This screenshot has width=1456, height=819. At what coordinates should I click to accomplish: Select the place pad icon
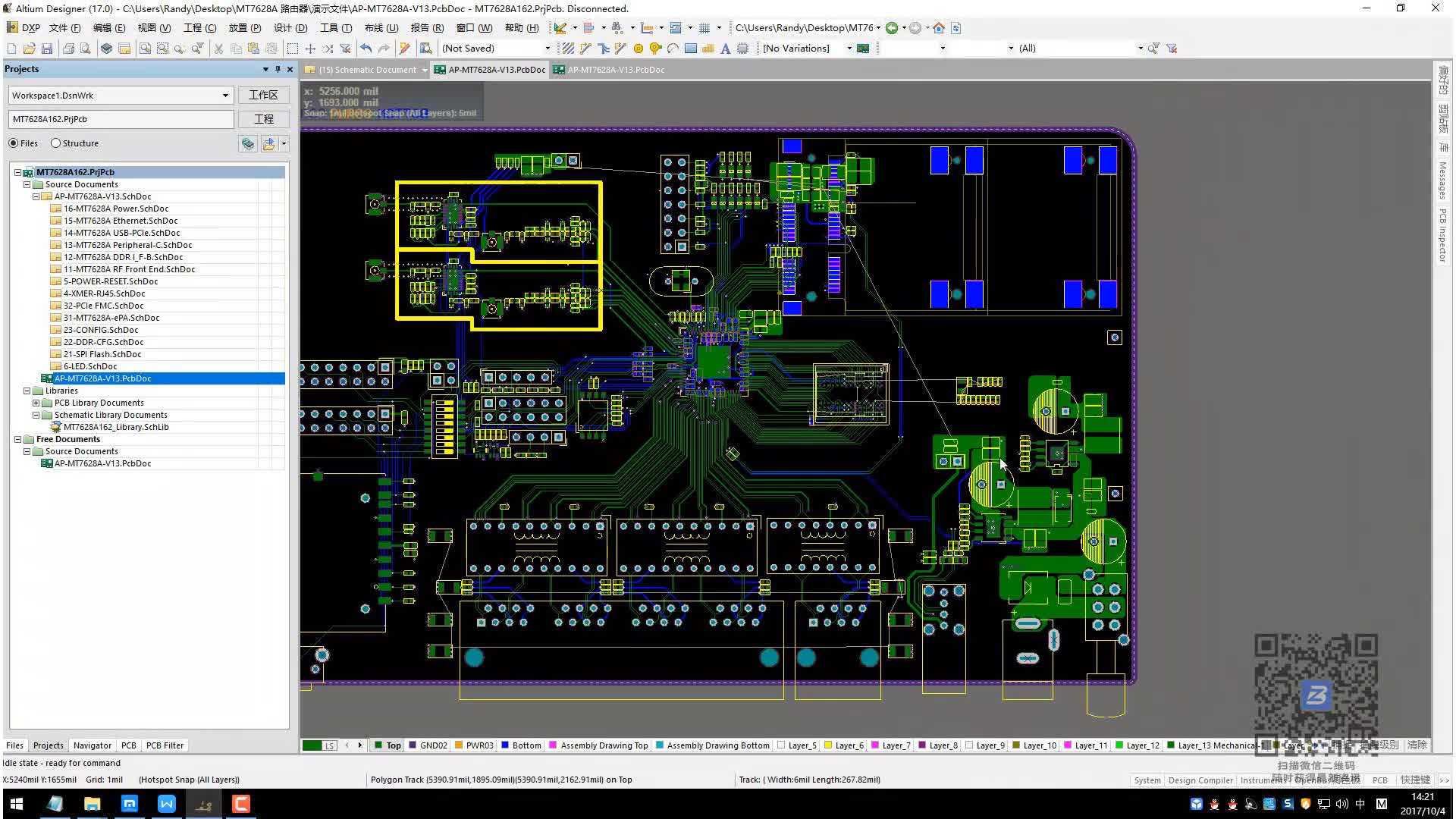pyautogui.click(x=638, y=49)
